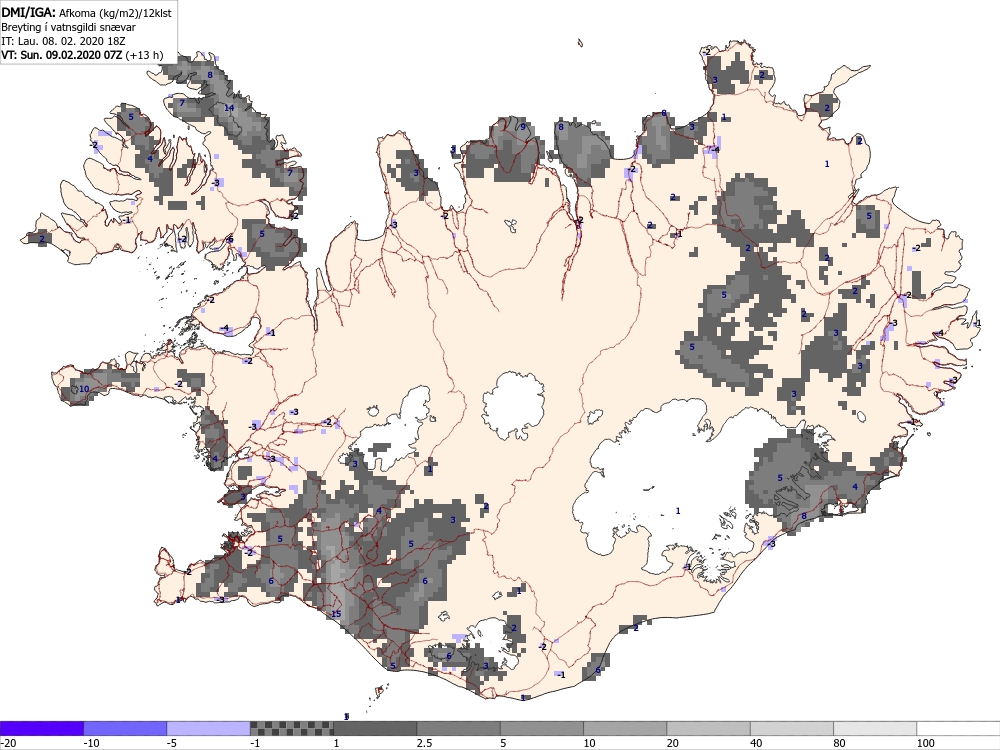Screen dimensions: 1000x750
Task: Click the "DMI/IGA: Afkoma (kg/m2)/12klst" title line
Action: pos(86,12)
